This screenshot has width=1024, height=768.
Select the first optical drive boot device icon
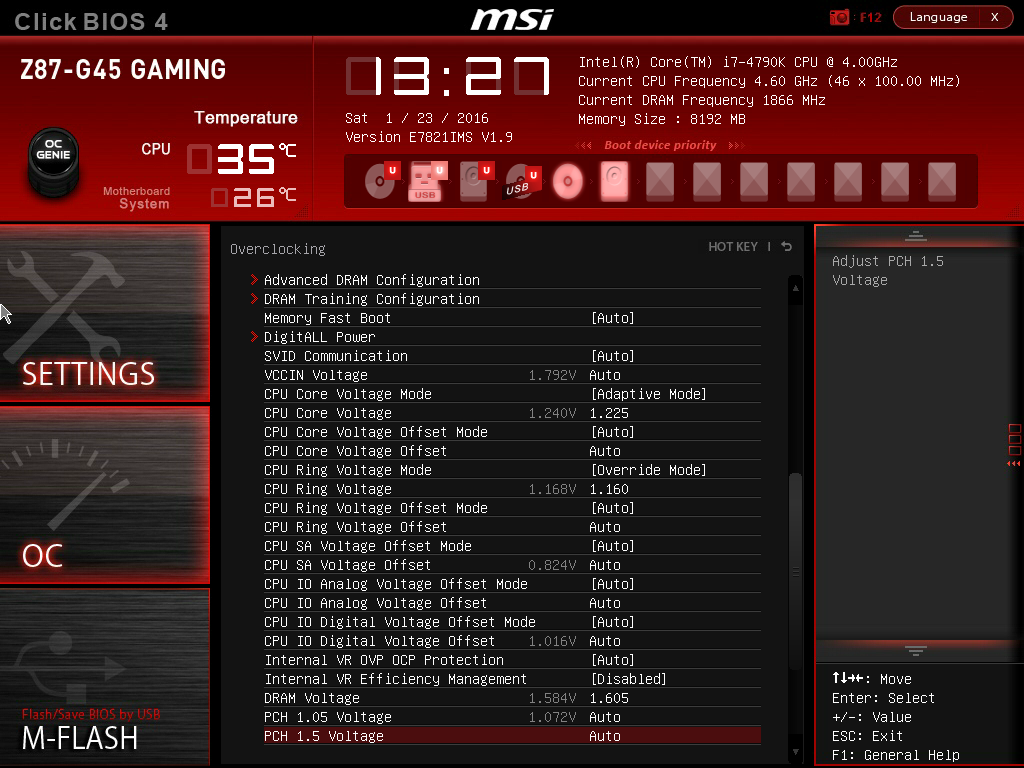point(381,180)
